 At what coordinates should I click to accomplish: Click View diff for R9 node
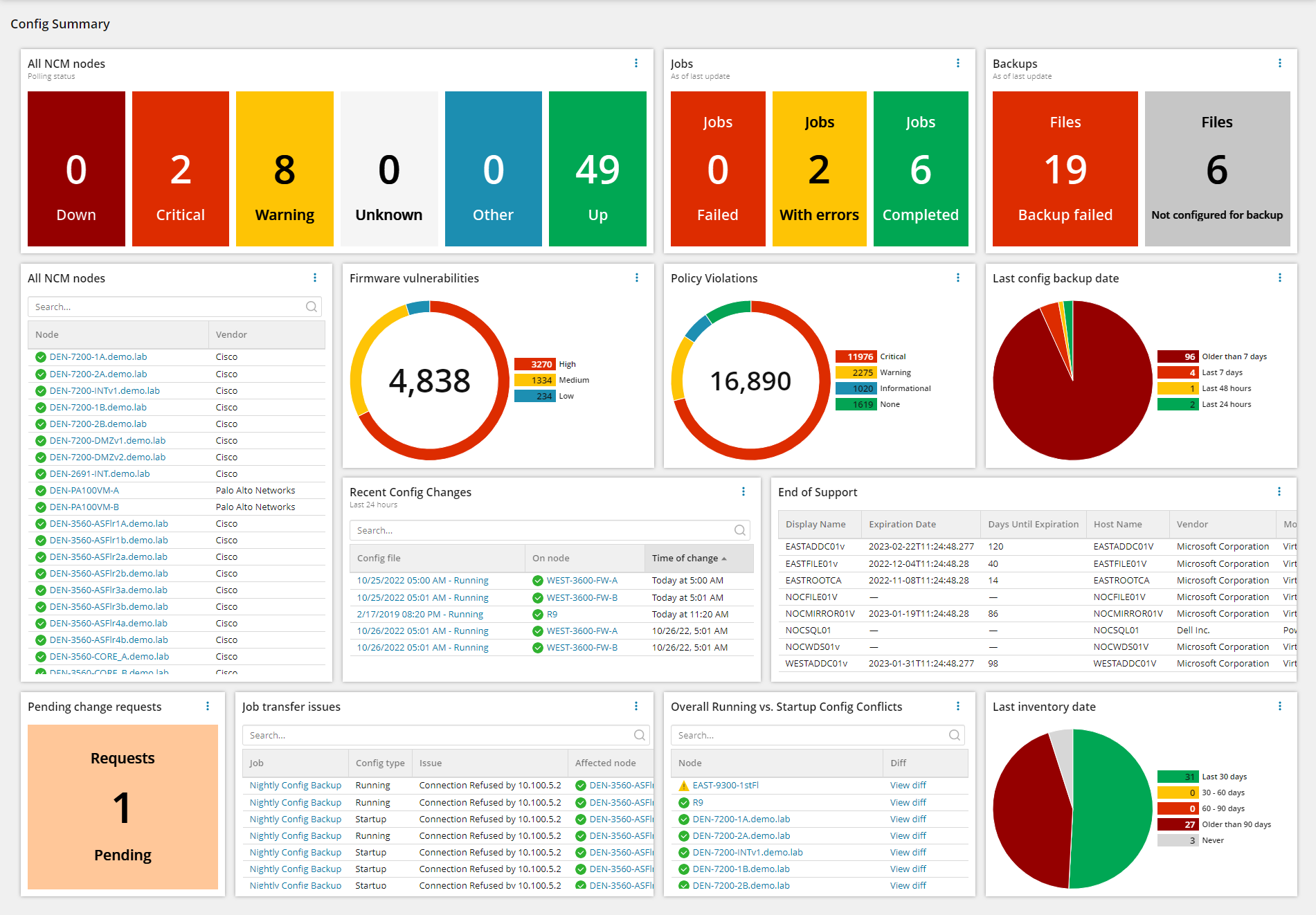coord(908,802)
